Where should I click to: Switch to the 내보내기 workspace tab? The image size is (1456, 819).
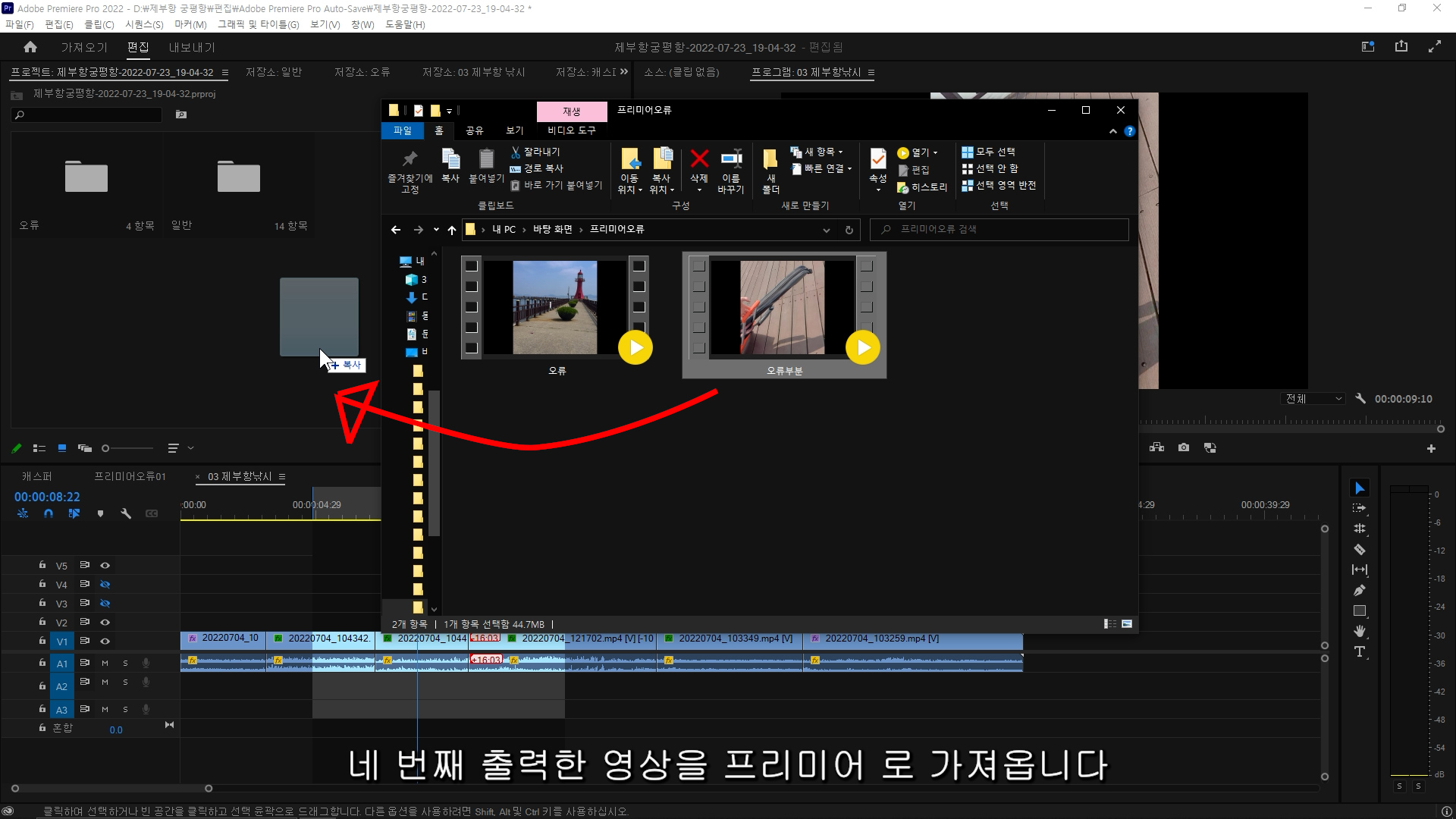click(192, 47)
